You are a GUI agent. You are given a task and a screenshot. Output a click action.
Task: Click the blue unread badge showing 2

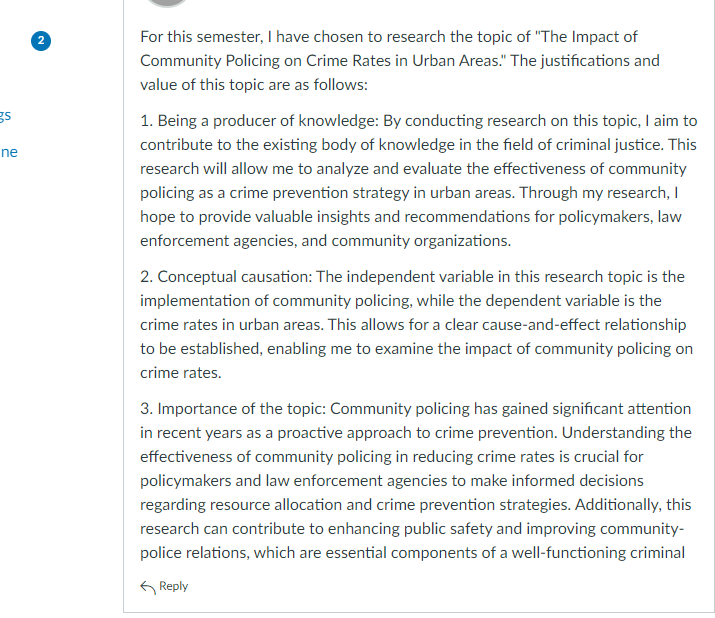click(x=41, y=41)
